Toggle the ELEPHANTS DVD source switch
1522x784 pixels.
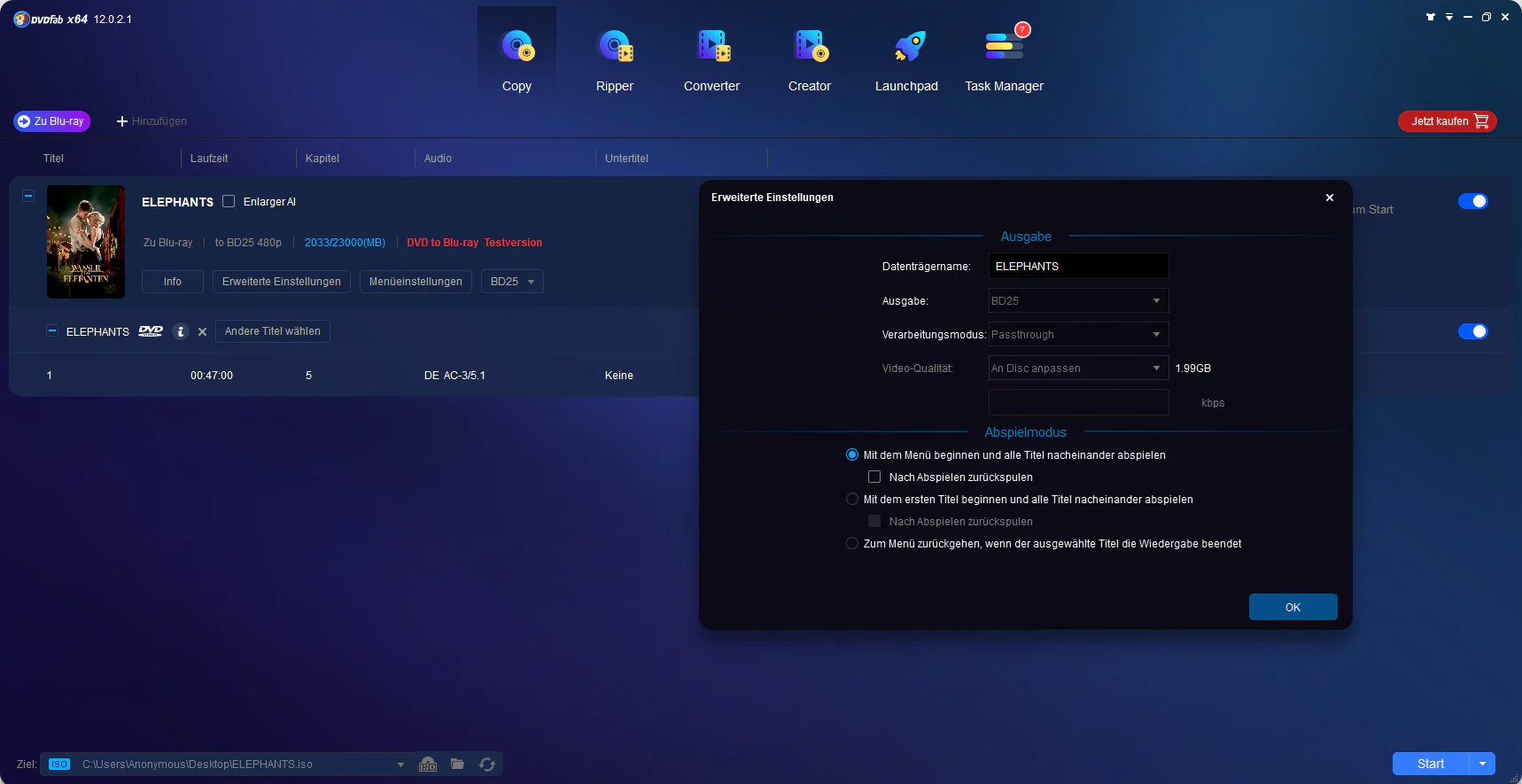[x=1472, y=331]
